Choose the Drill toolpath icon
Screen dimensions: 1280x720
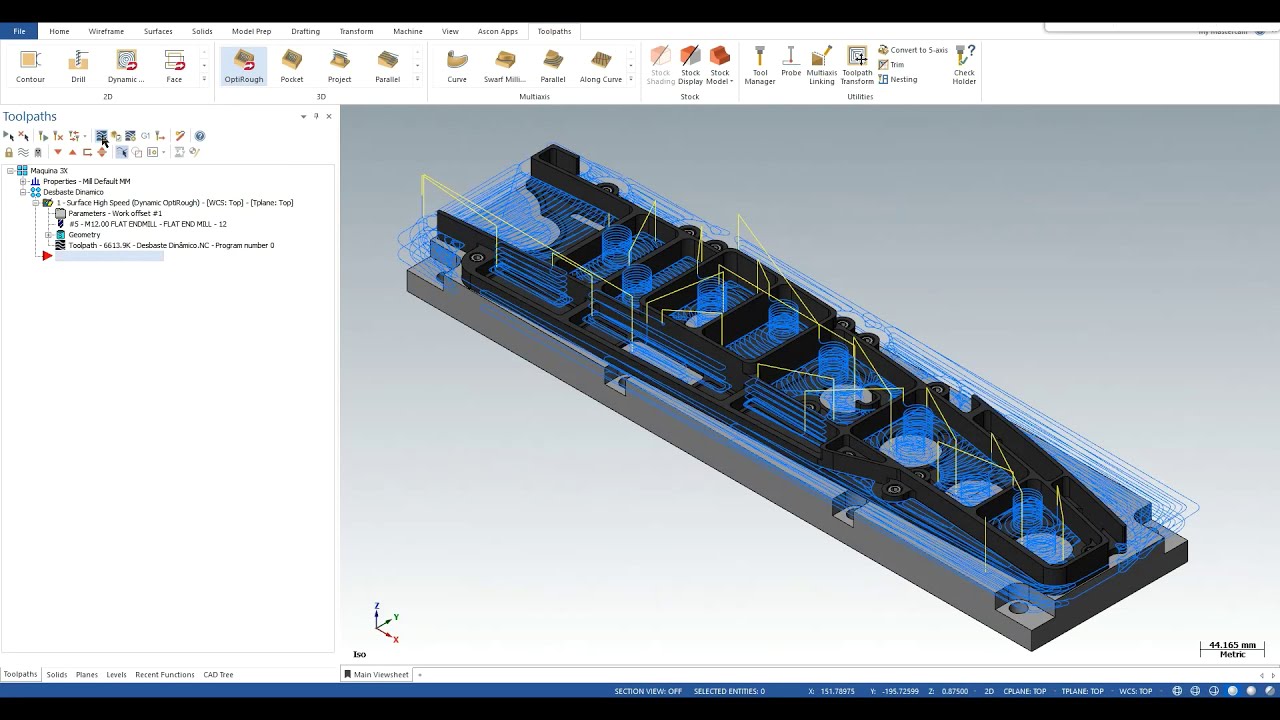[x=78, y=66]
